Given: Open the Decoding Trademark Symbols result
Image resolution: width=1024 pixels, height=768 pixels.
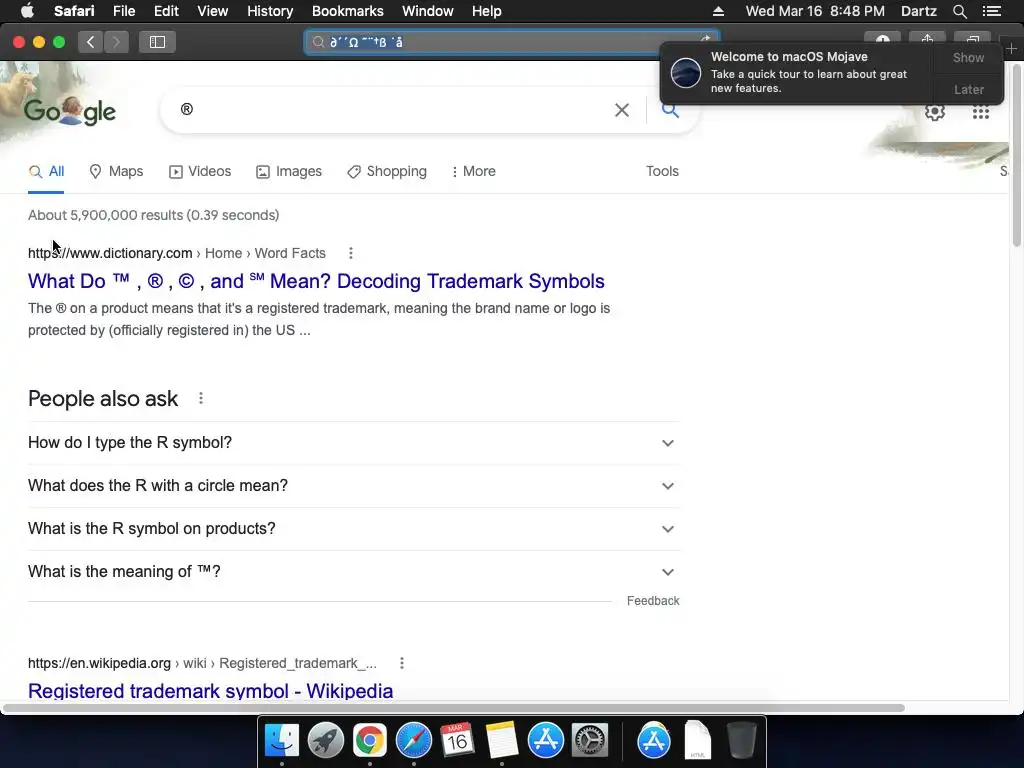Looking at the screenshot, I should (x=316, y=281).
